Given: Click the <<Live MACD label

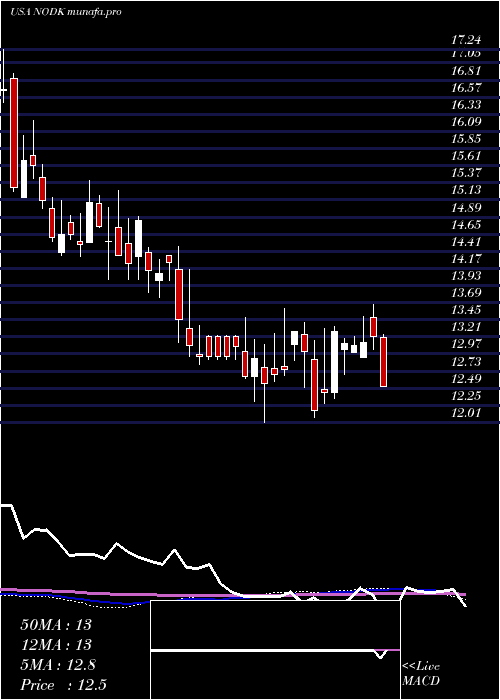Looking at the screenshot, I should tap(421, 674).
